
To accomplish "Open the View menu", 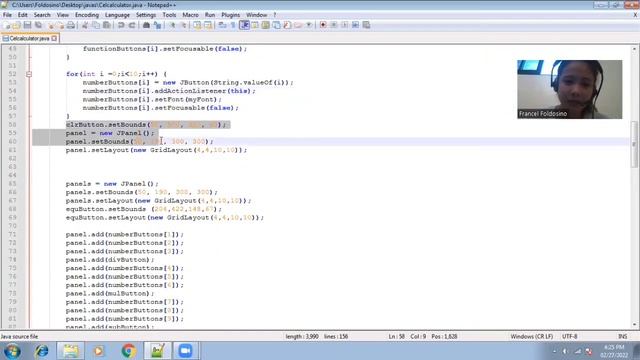I will pos(62,15).
